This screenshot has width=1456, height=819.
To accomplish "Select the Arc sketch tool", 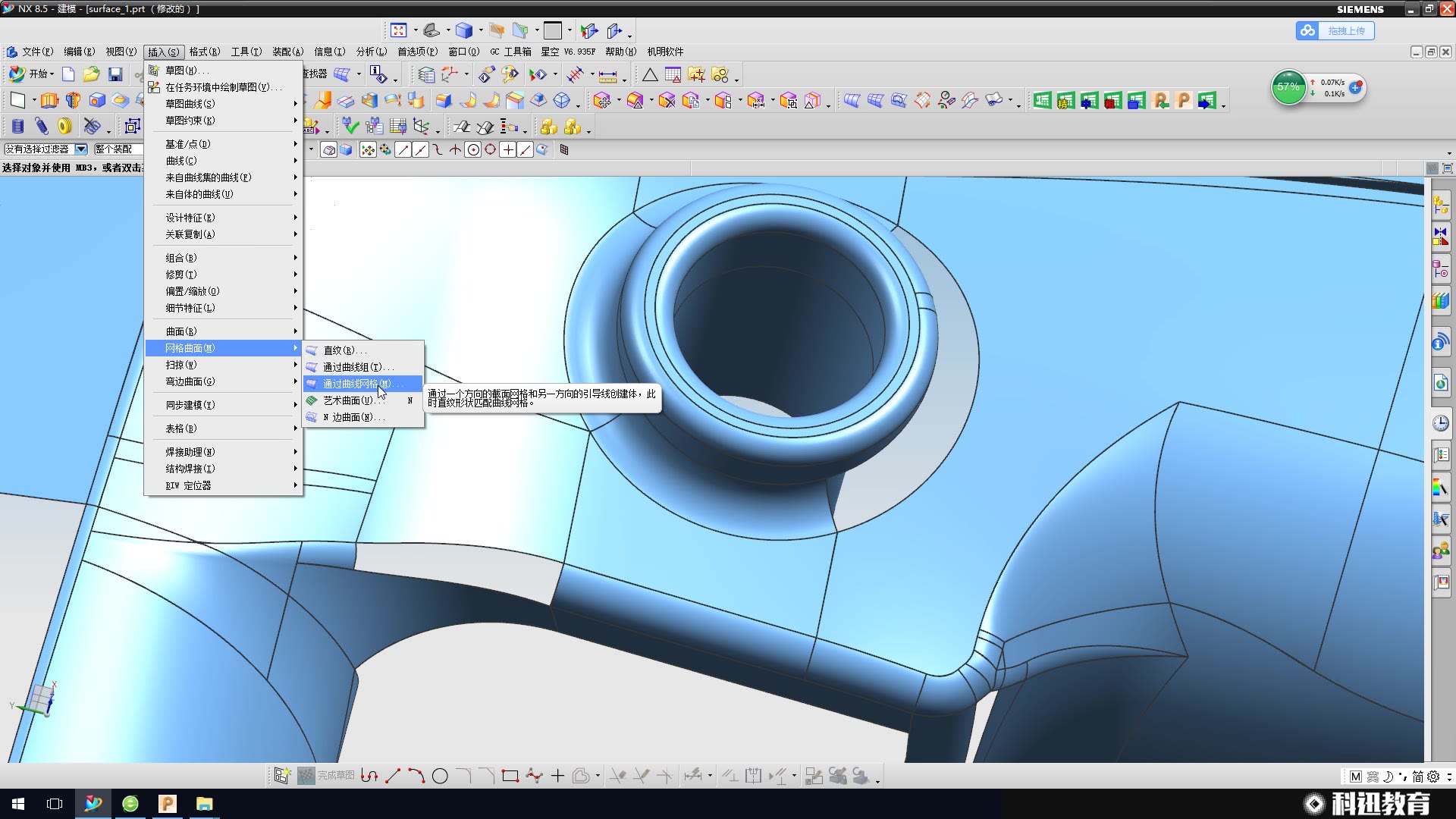I will [x=416, y=776].
